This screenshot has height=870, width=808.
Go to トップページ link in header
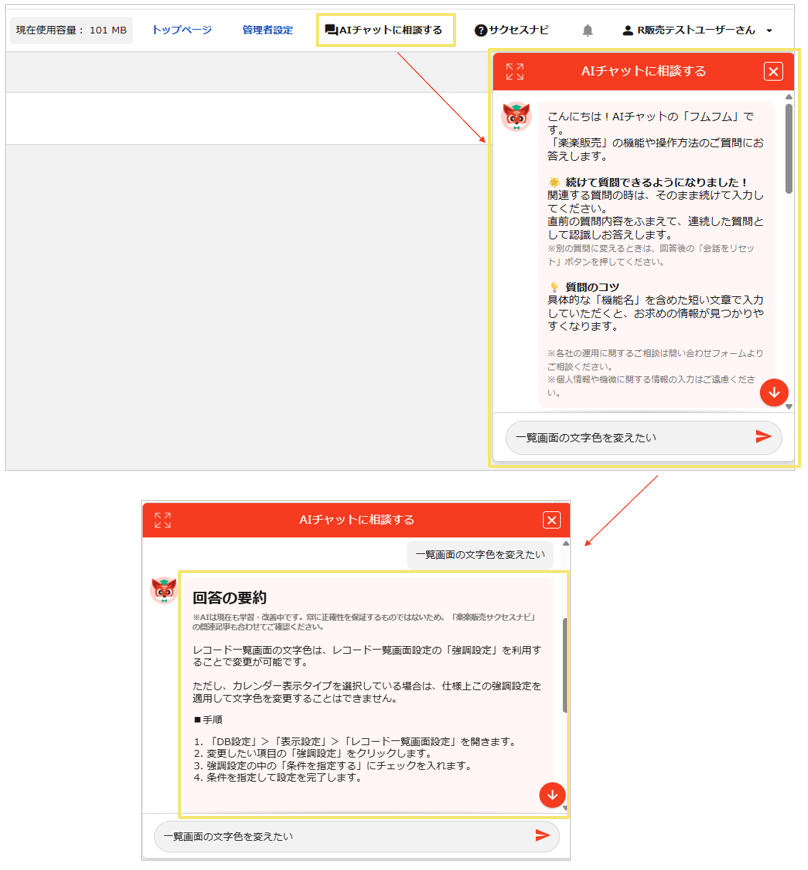click(182, 30)
